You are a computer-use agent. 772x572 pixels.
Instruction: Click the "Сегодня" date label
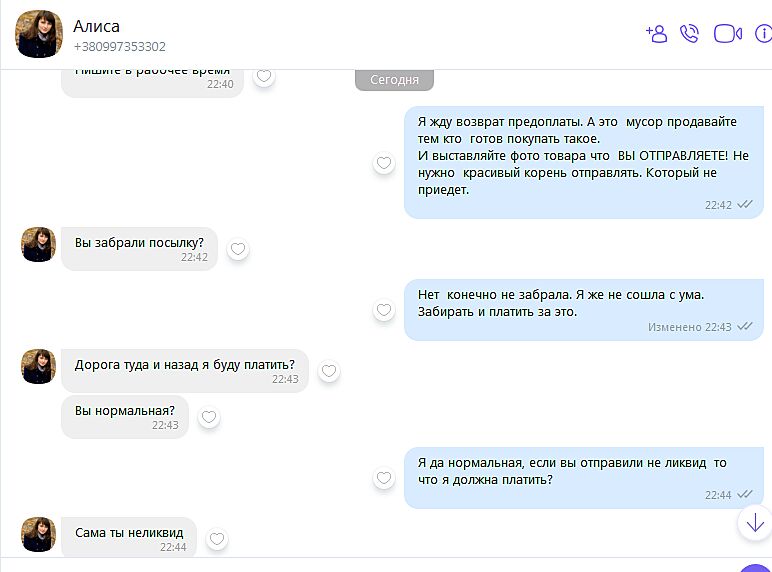394,80
